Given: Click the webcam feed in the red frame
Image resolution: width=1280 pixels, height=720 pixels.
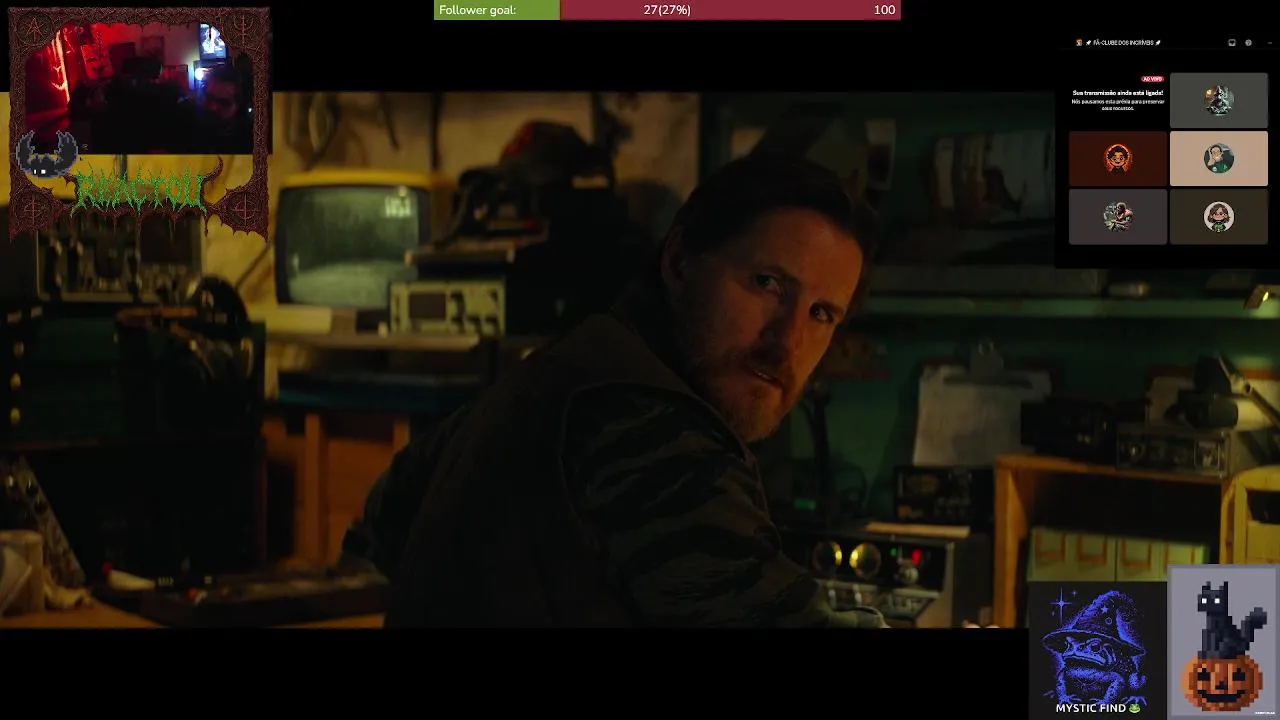Looking at the screenshot, I should [x=139, y=88].
